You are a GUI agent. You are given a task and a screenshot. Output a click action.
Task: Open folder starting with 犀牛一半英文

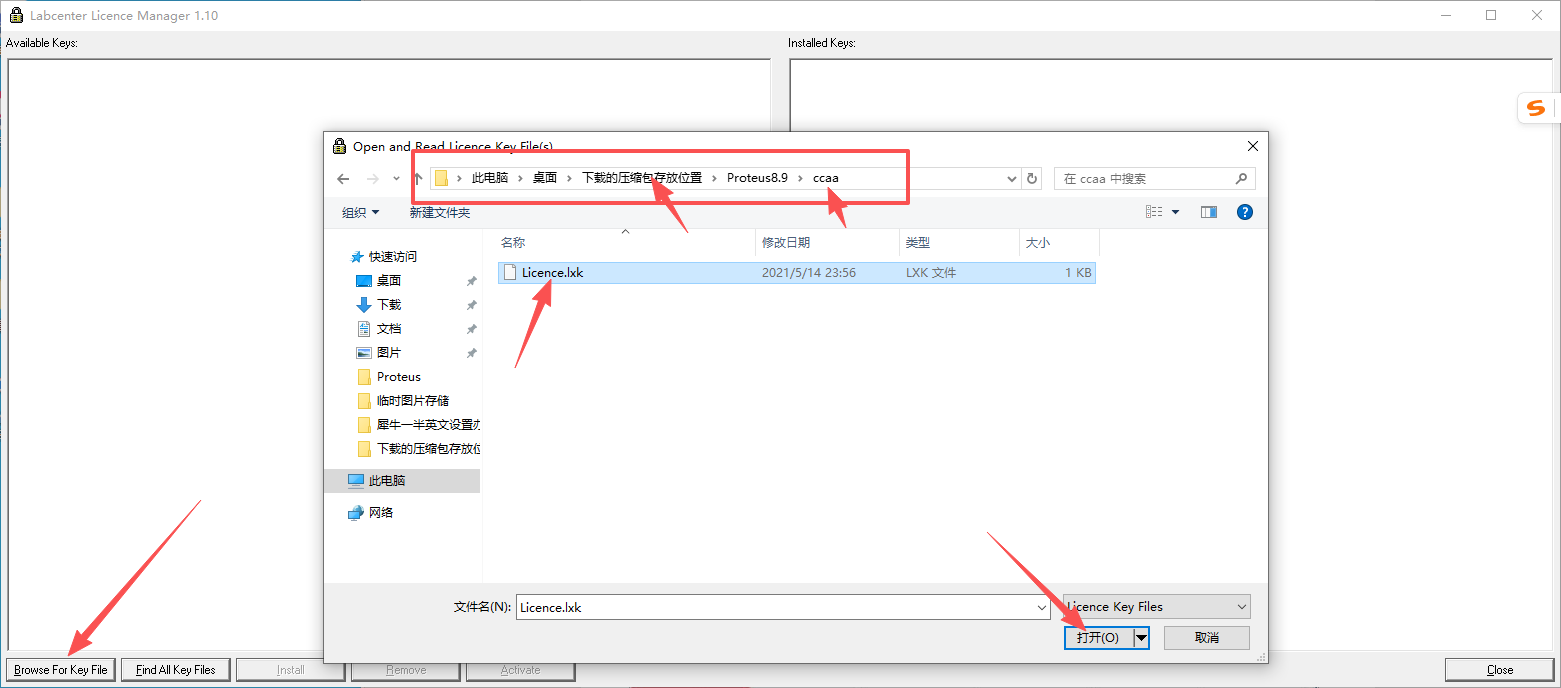tap(418, 425)
